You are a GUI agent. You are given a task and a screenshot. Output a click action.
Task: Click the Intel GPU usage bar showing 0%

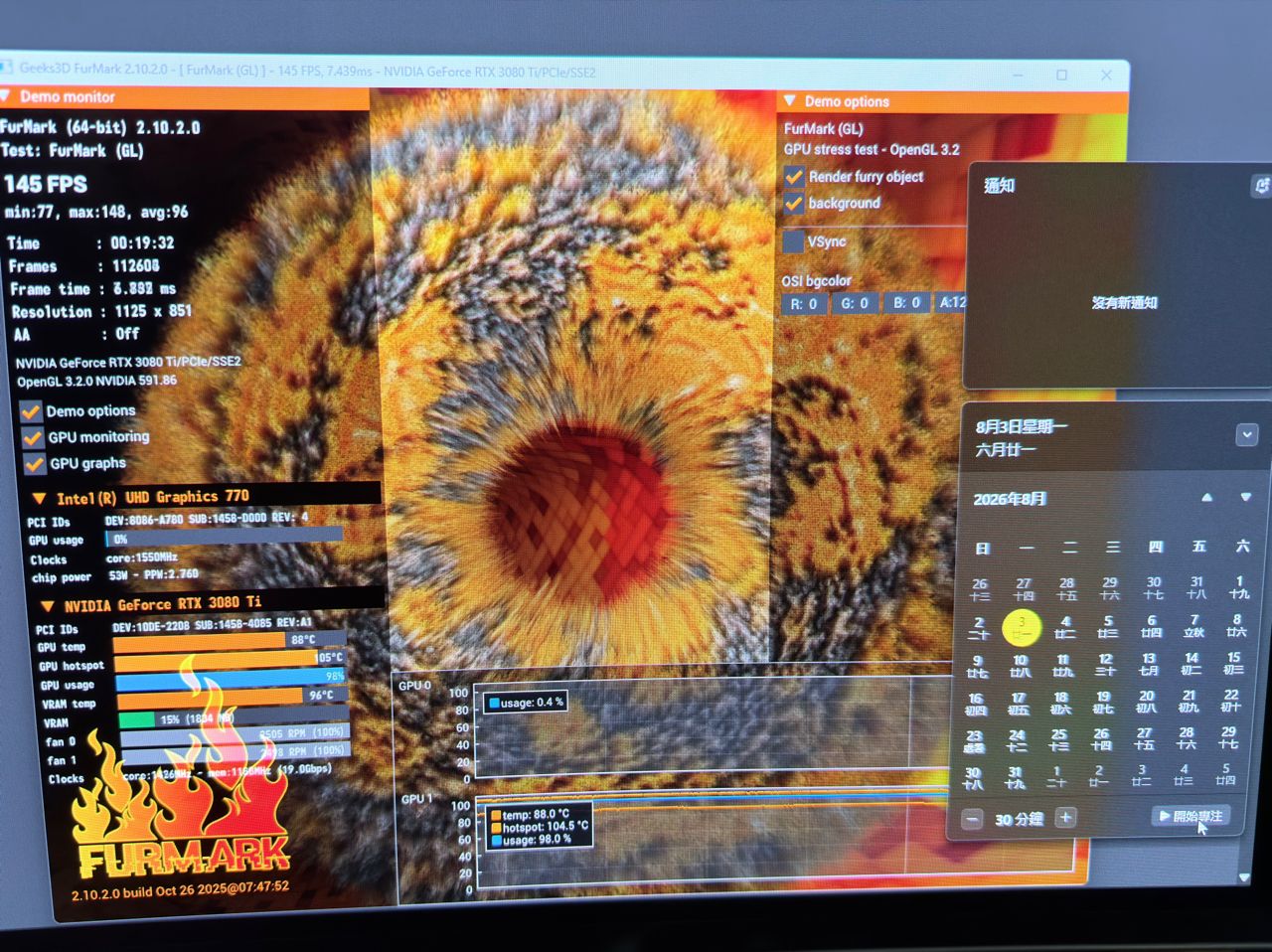(225, 539)
